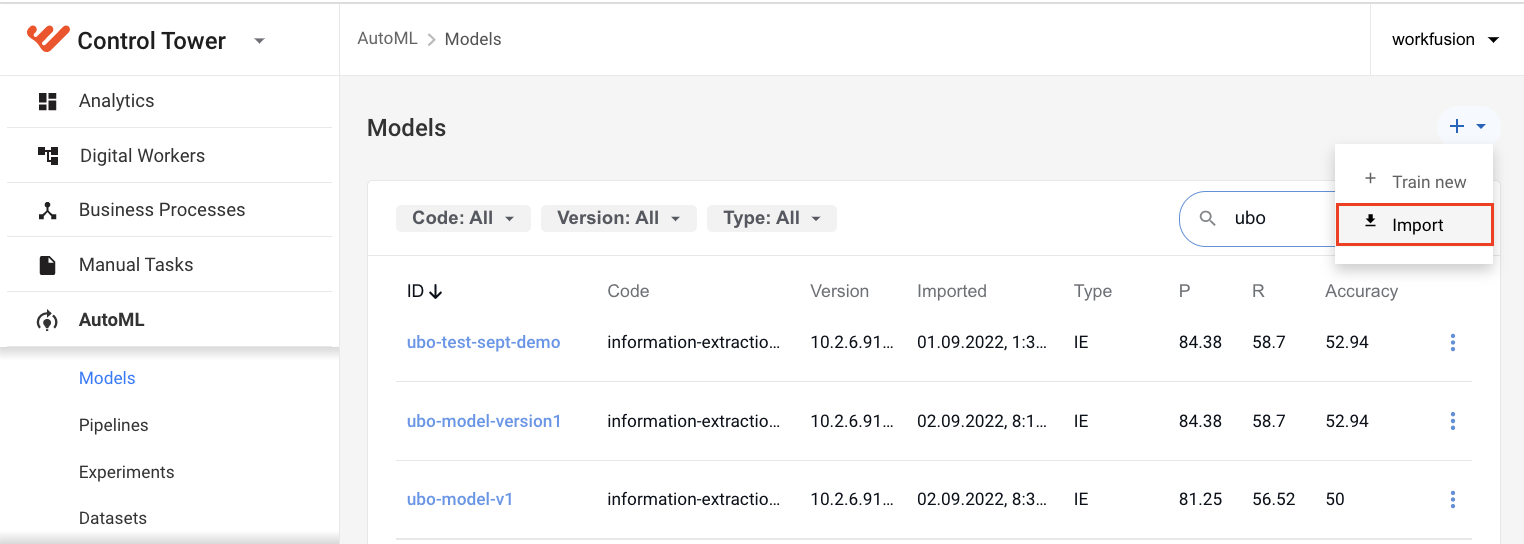This screenshot has width=1524, height=544.
Task: Open the ubo-model-version1 model link
Action: 484,421
